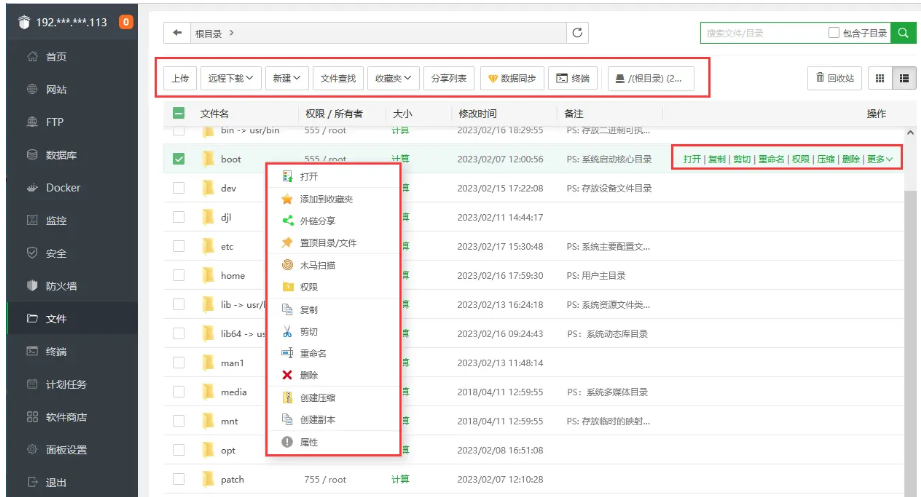Open the 防火墙 firewall sidebar item

[x=63, y=286]
